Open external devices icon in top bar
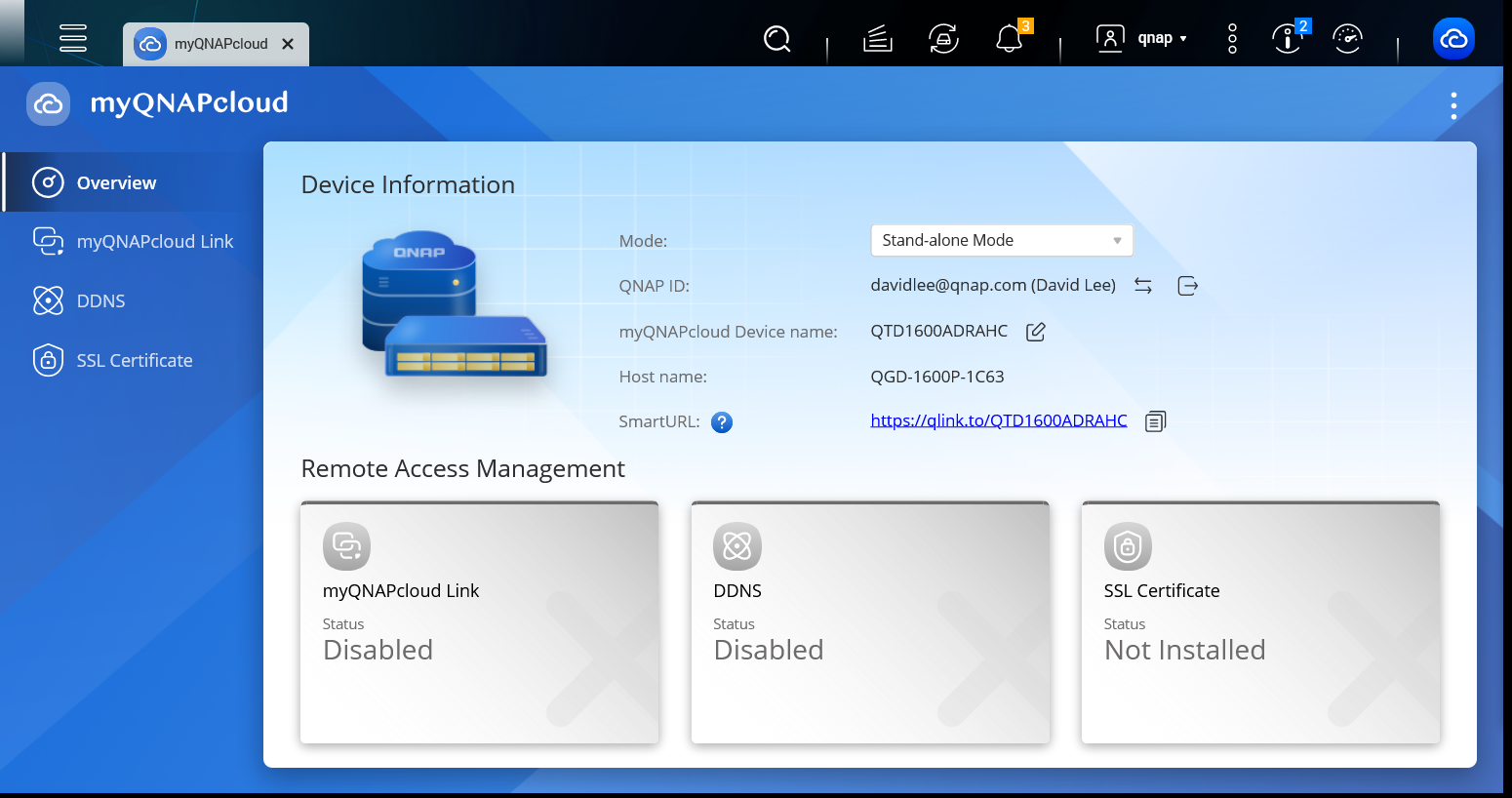 tap(943, 39)
